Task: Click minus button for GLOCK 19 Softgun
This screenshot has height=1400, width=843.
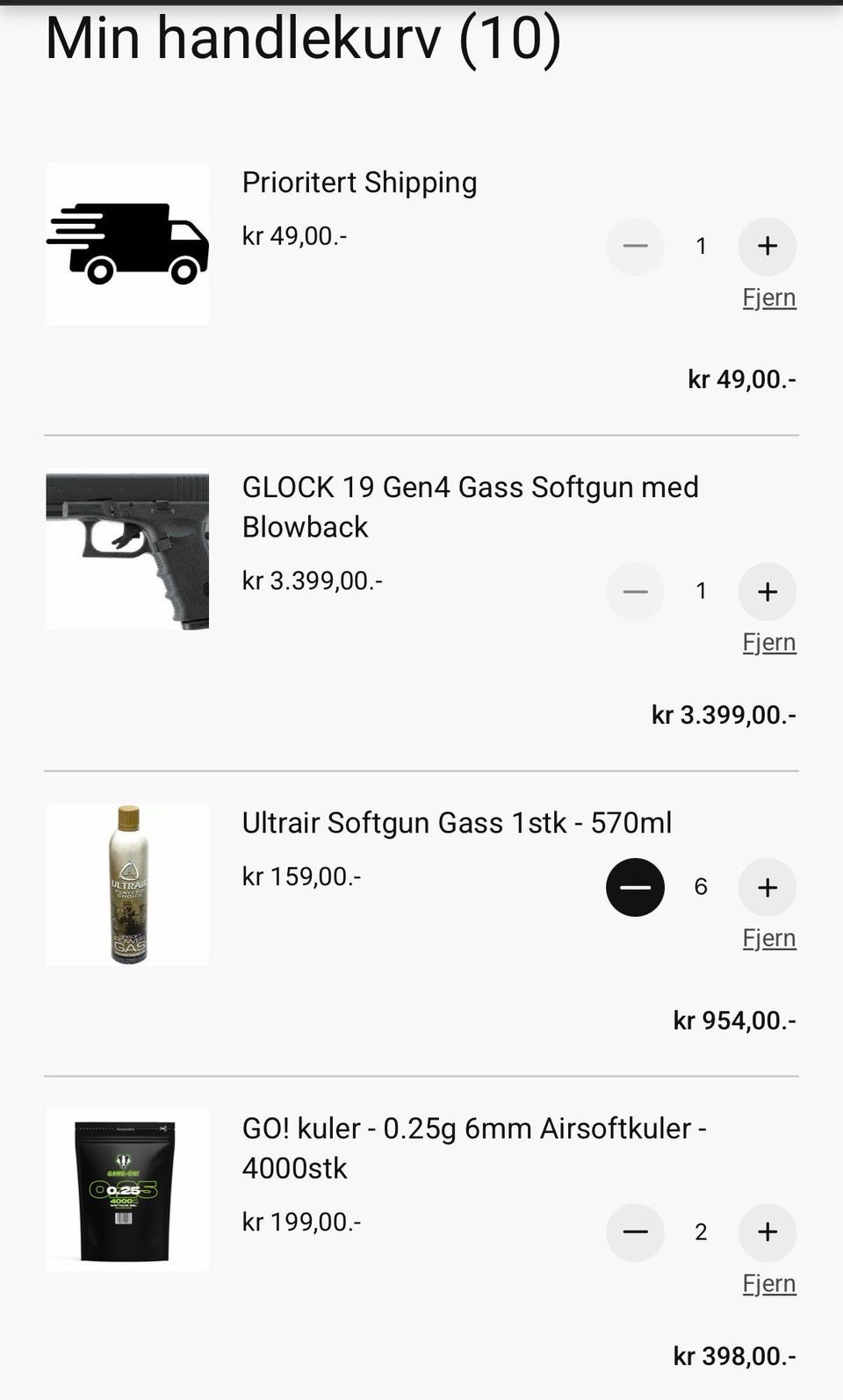Action: pyautogui.click(x=635, y=591)
